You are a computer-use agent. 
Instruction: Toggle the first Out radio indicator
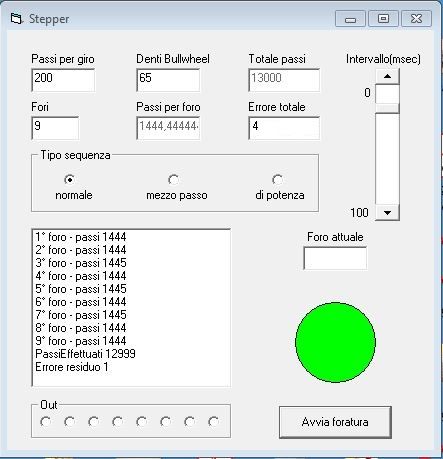tap(45, 422)
